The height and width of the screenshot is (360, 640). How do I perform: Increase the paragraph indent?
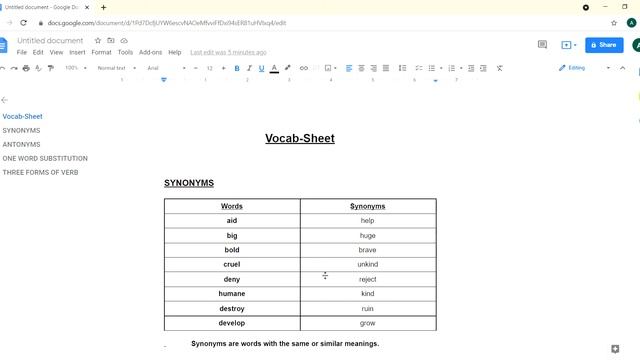coord(483,68)
